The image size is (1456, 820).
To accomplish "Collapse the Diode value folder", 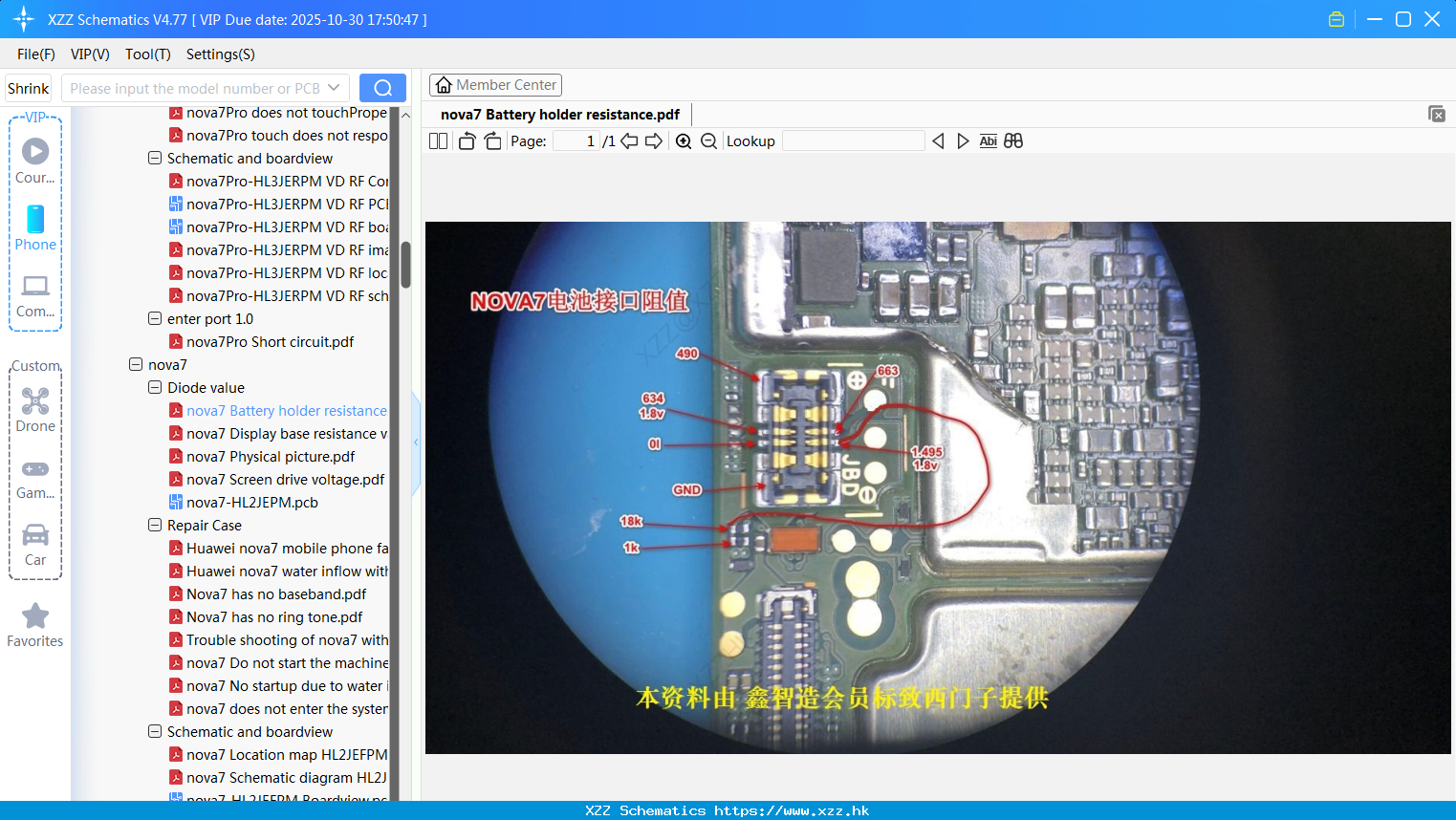I will click(x=155, y=387).
